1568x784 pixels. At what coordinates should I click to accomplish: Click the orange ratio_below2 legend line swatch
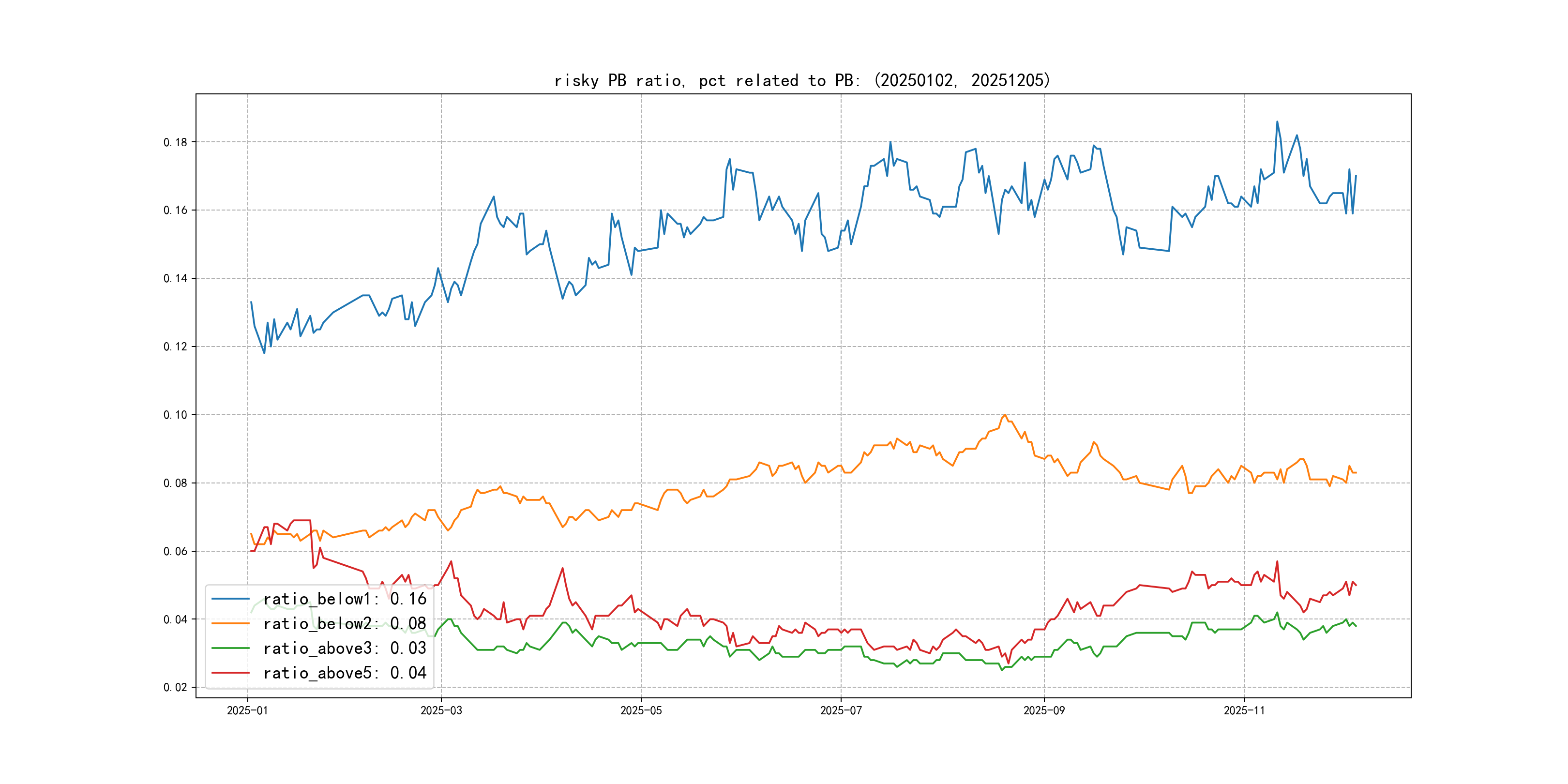point(230,623)
